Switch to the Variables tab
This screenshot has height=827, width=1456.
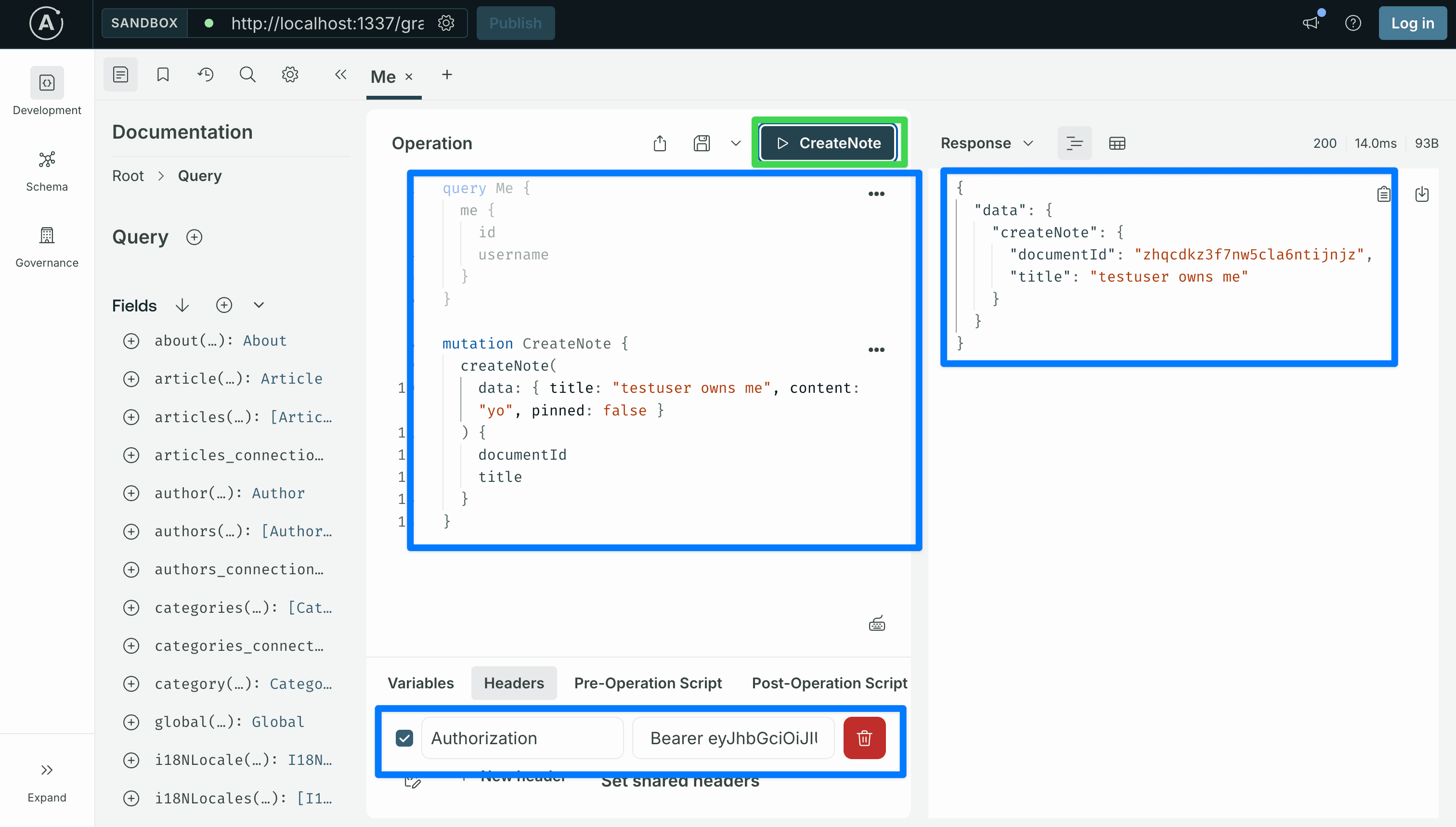[420, 683]
